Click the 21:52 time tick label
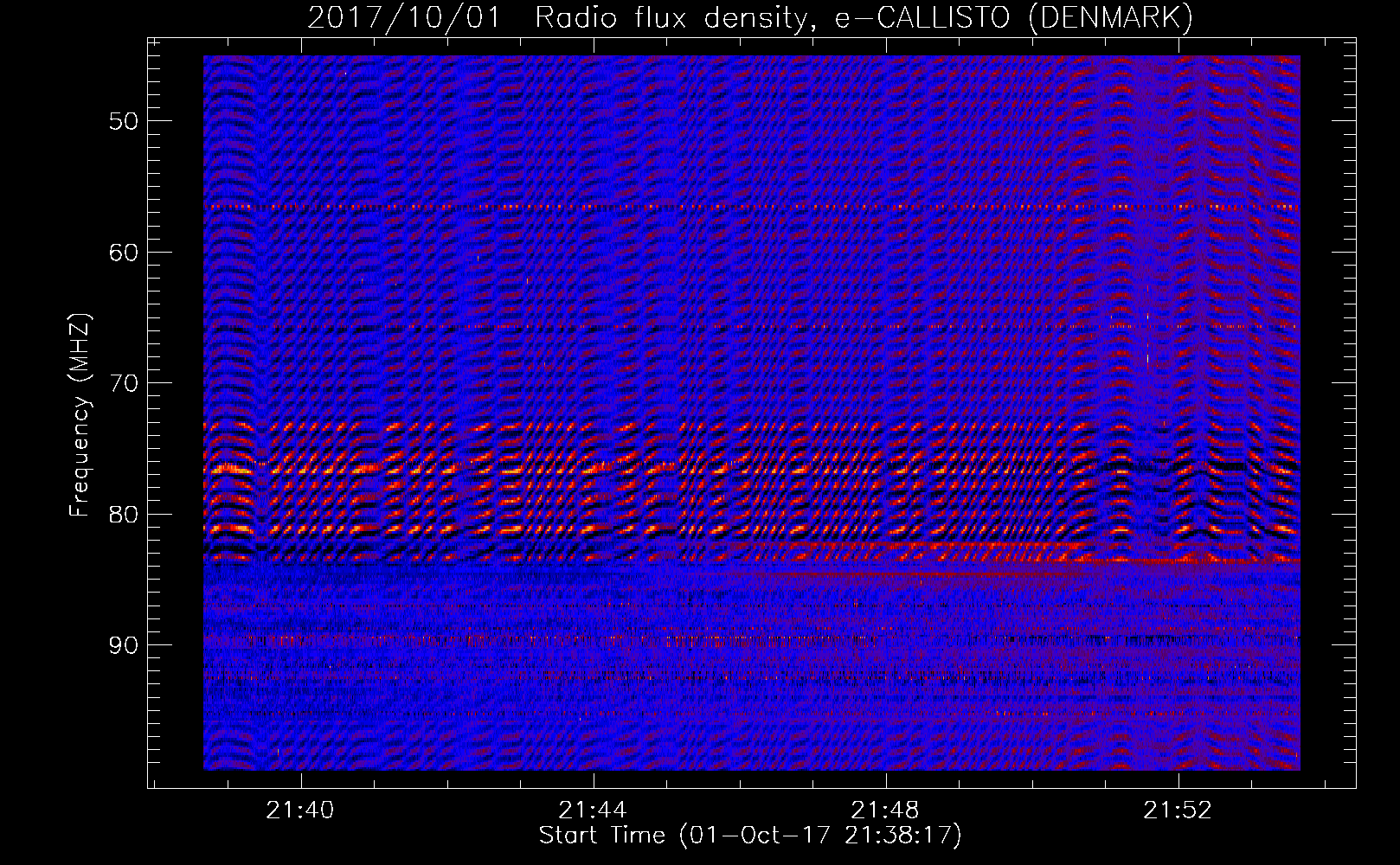The width and height of the screenshot is (1400, 865). pos(1178,811)
